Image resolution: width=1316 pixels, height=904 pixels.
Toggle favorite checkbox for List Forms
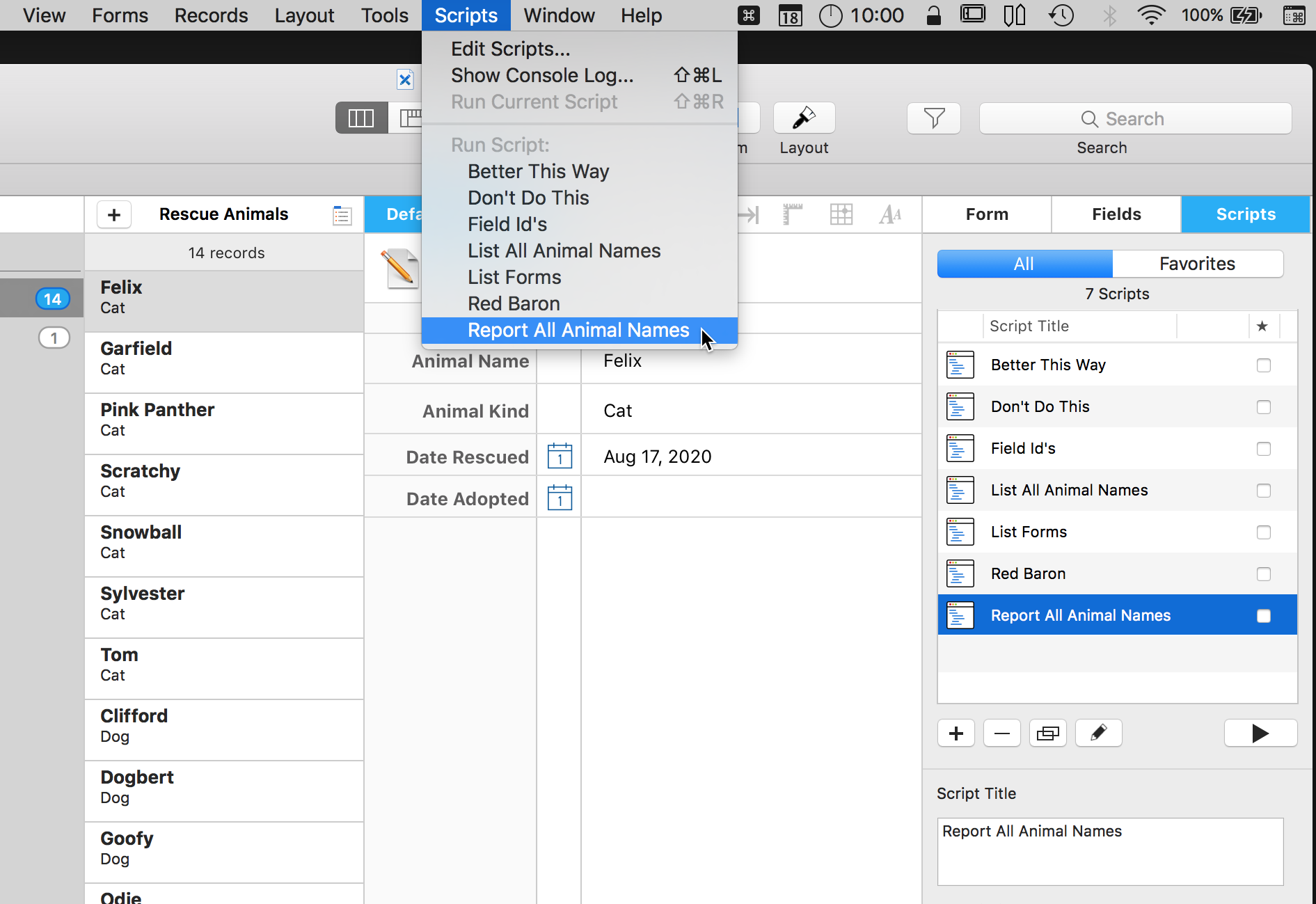coord(1263,532)
